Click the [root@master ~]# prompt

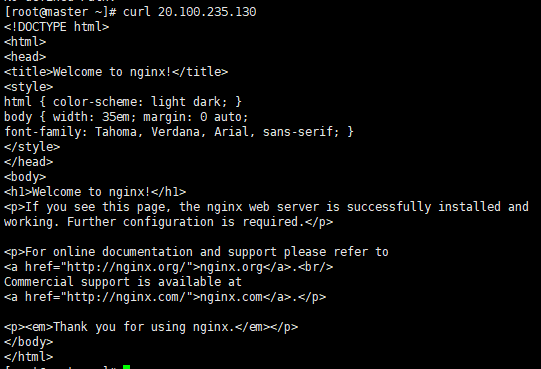click(60, 12)
